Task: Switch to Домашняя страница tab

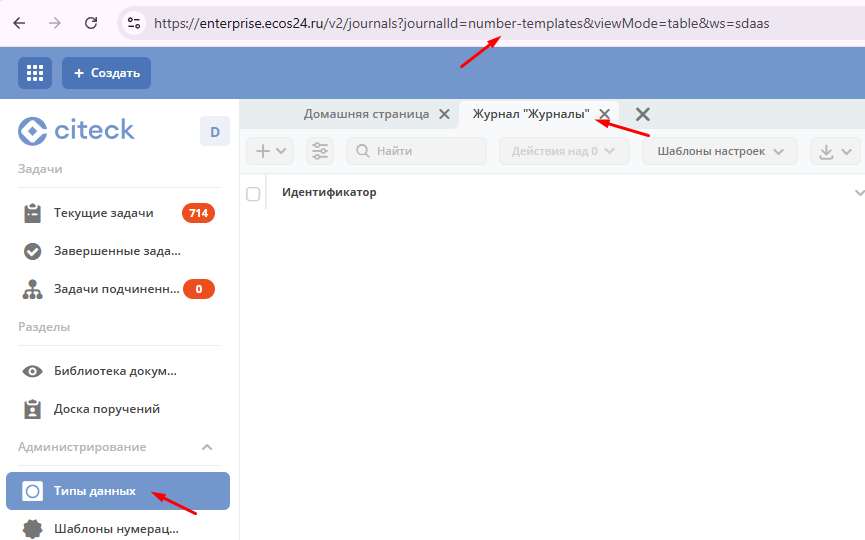Action: (x=366, y=114)
